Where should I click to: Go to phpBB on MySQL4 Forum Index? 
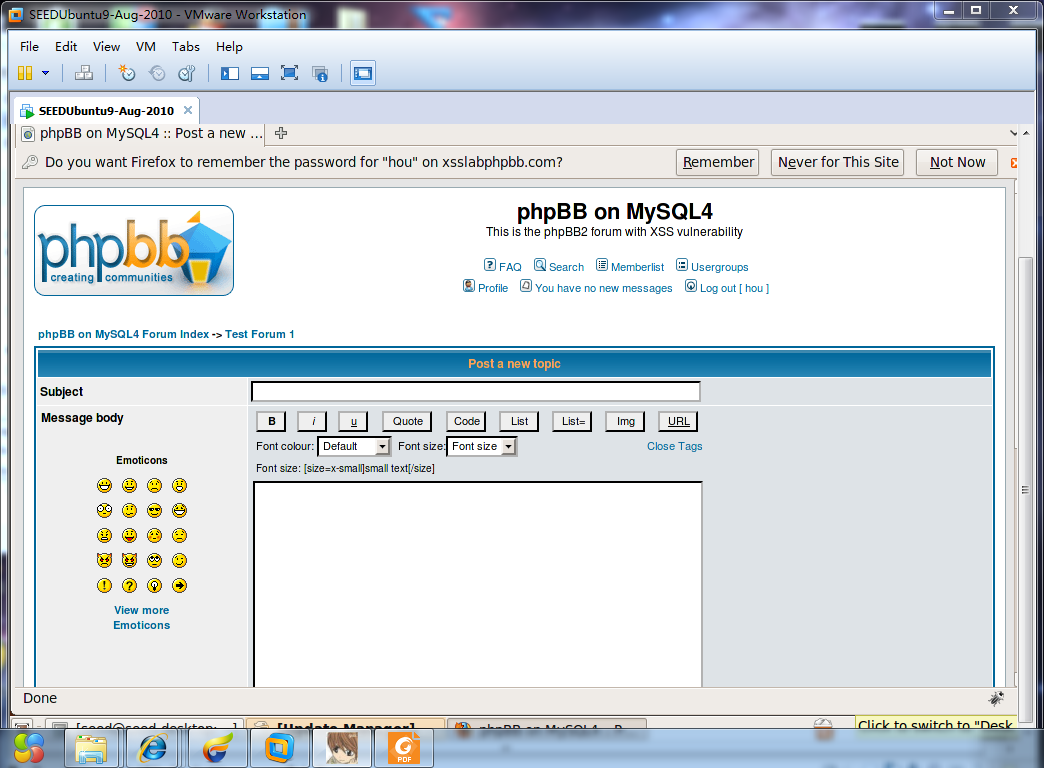[123, 334]
